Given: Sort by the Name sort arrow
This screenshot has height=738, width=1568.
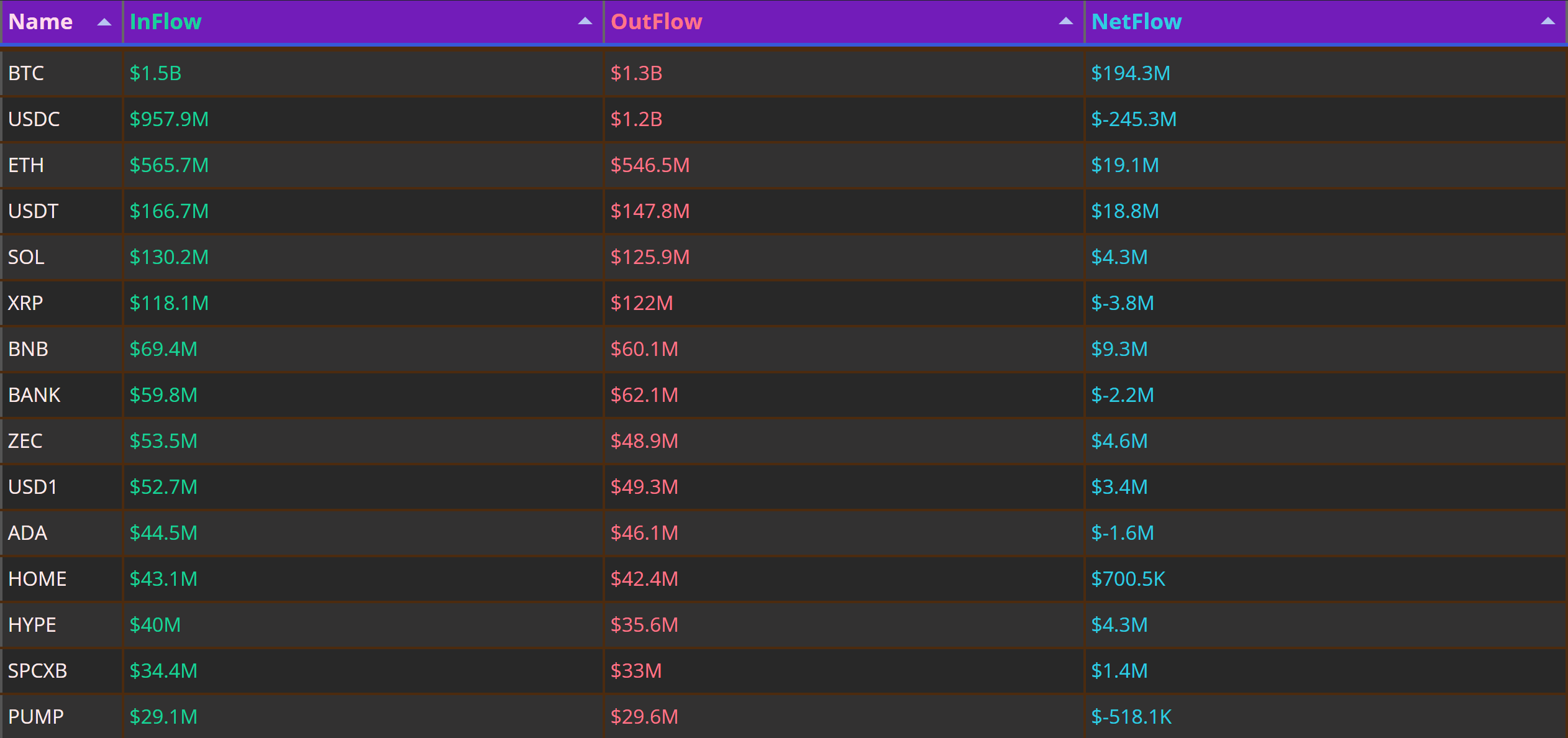Looking at the screenshot, I should [104, 22].
